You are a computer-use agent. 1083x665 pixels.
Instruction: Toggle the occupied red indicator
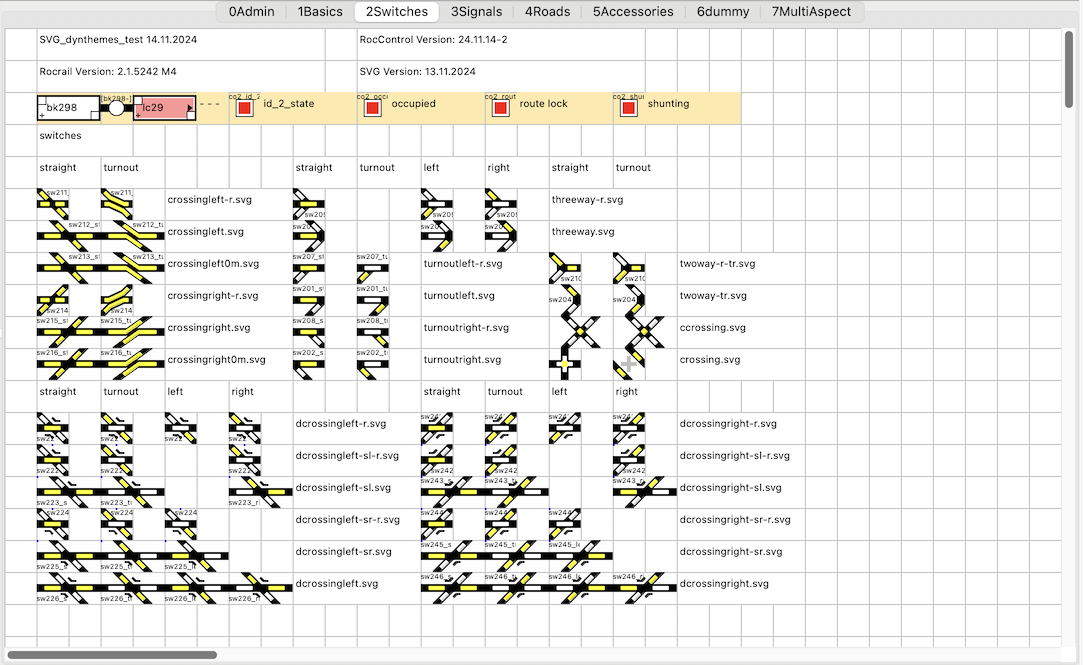[x=372, y=108]
